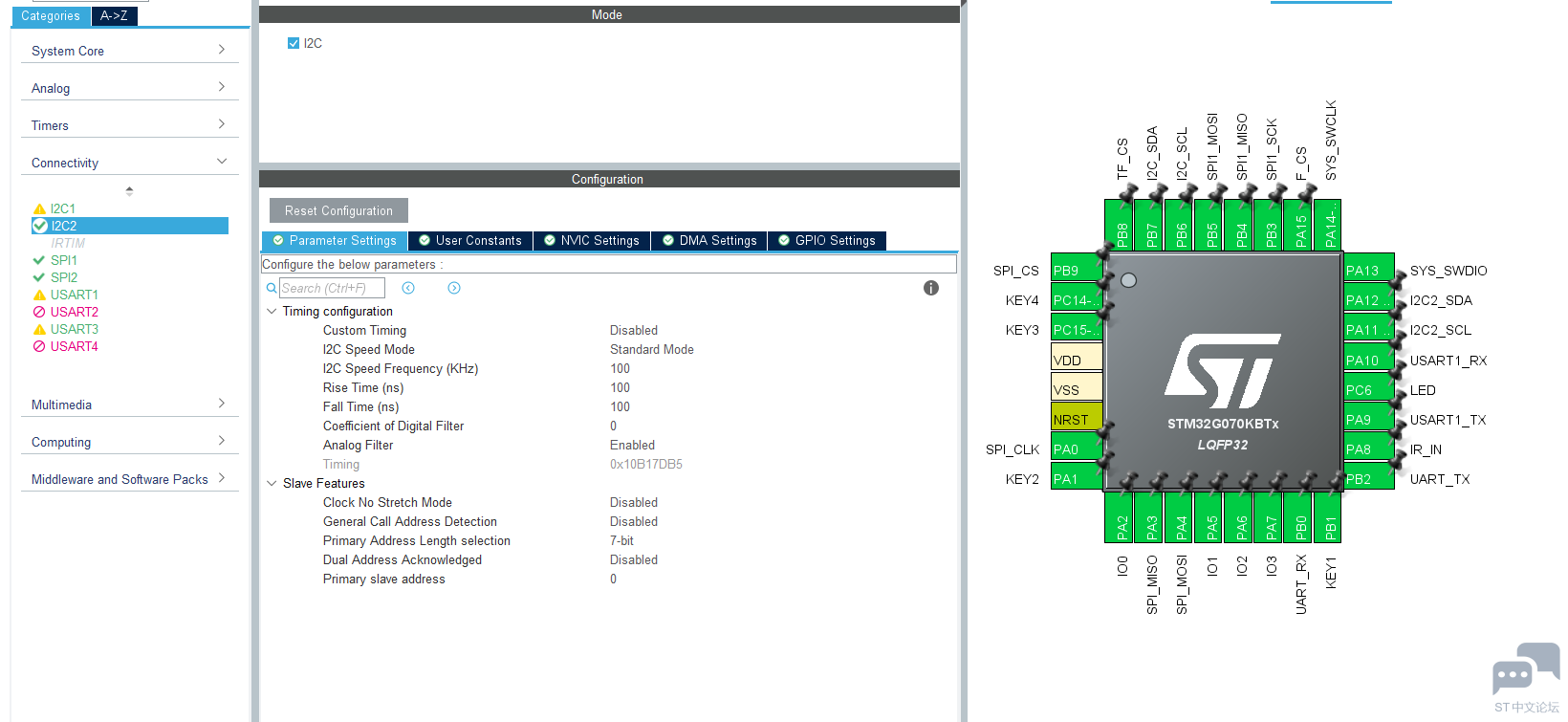Collapse the Timing configuration section
This screenshot has width=1568, height=722.
pos(272,311)
